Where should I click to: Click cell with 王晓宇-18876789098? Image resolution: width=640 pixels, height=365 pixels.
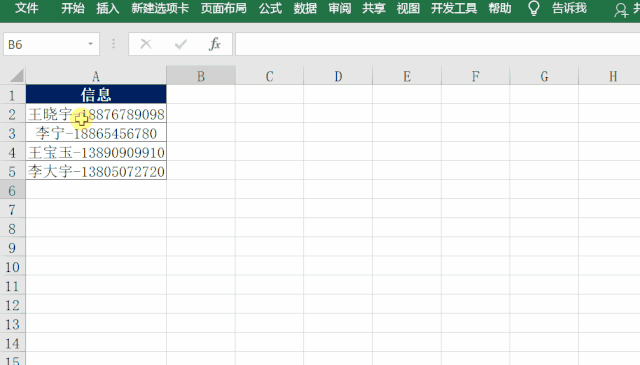coord(96,114)
